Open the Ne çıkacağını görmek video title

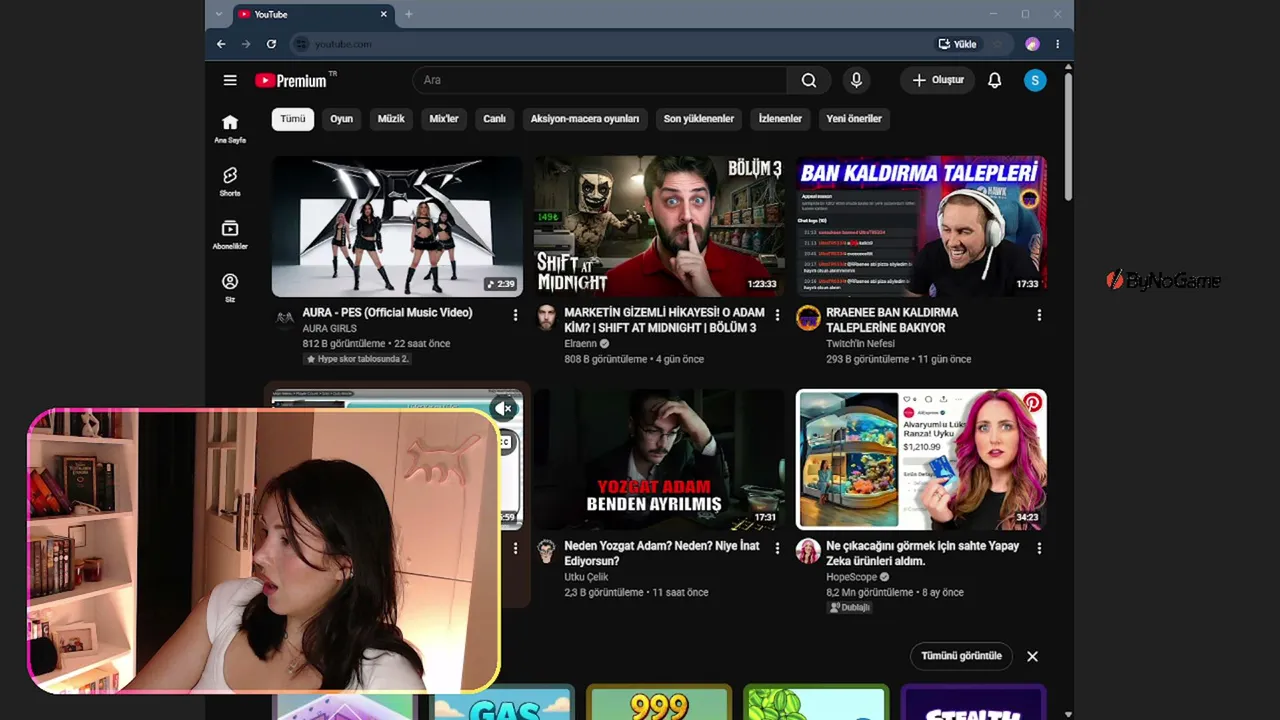pos(923,554)
